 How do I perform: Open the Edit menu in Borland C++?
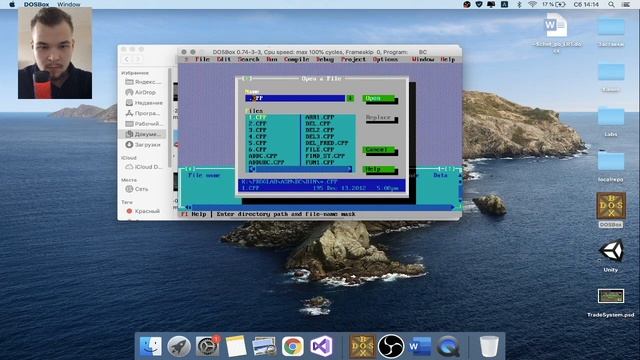224,60
